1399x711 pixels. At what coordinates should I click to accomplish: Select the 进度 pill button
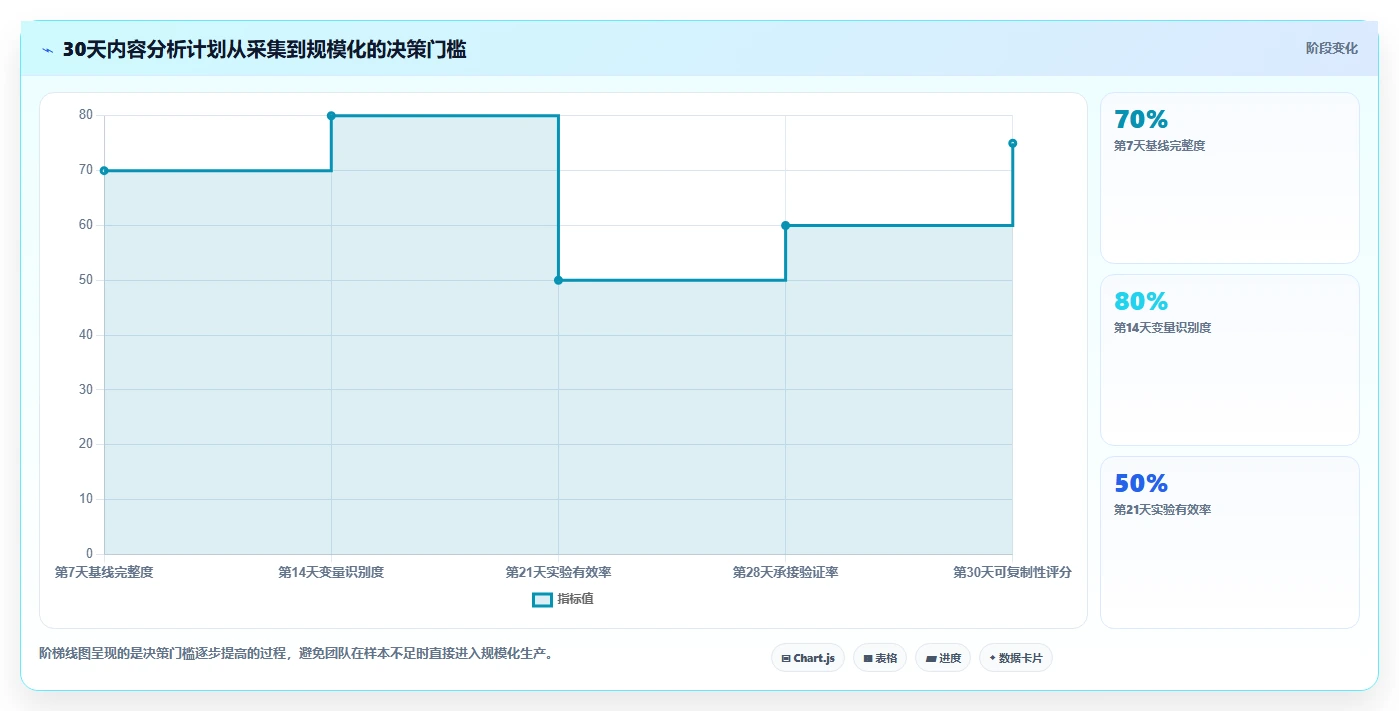coord(943,658)
